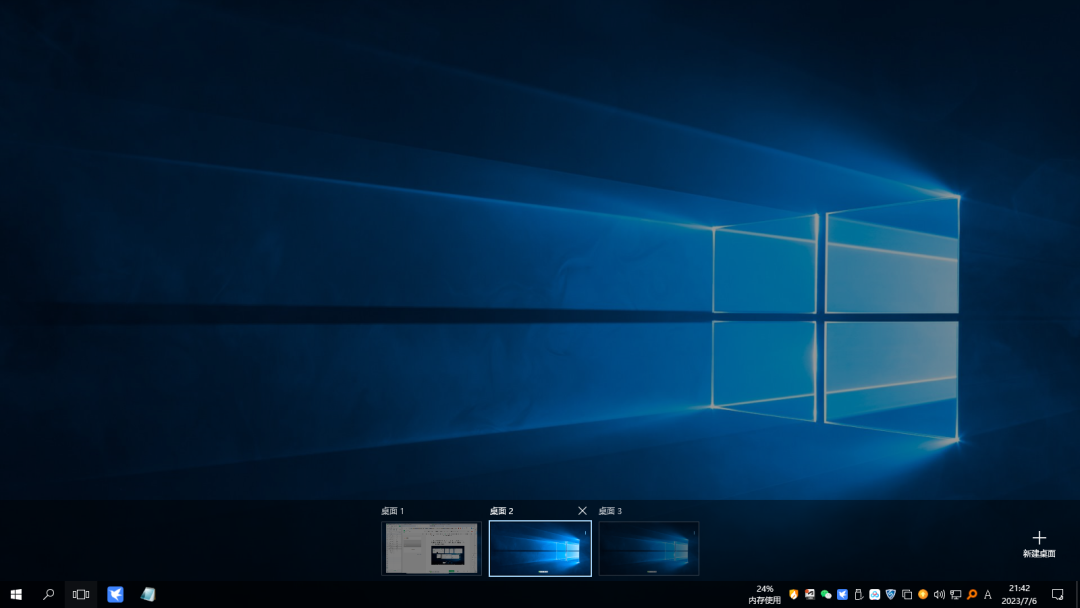Switch to the 桌面 1 thumbnail
This screenshot has height=608, width=1080.
click(x=431, y=549)
